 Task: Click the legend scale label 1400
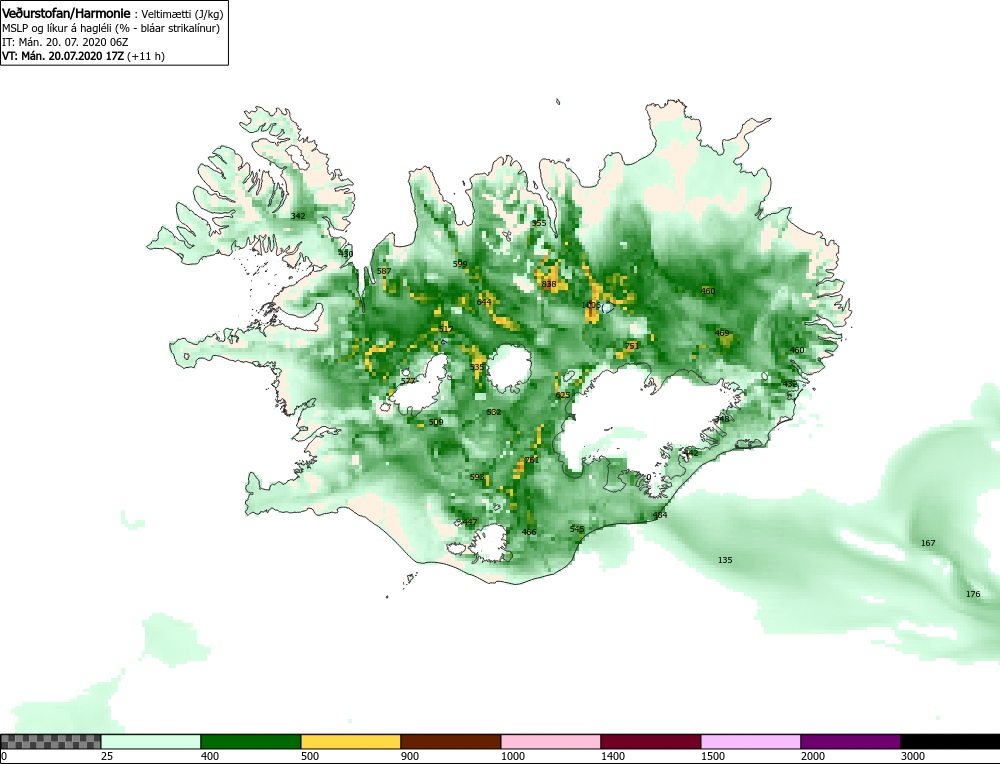pyautogui.click(x=613, y=756)
